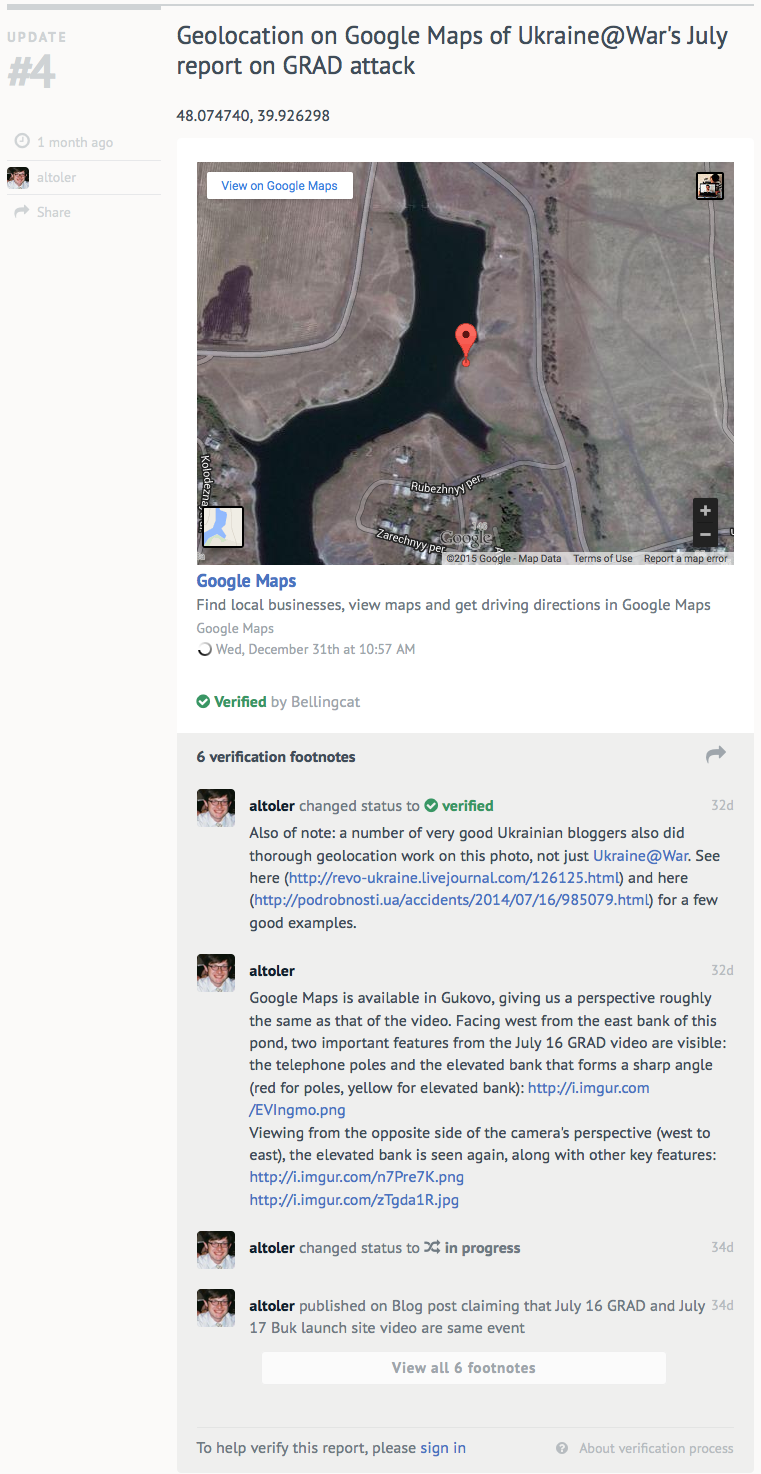
Task: Click the red location pin on map
Action: 465,345
